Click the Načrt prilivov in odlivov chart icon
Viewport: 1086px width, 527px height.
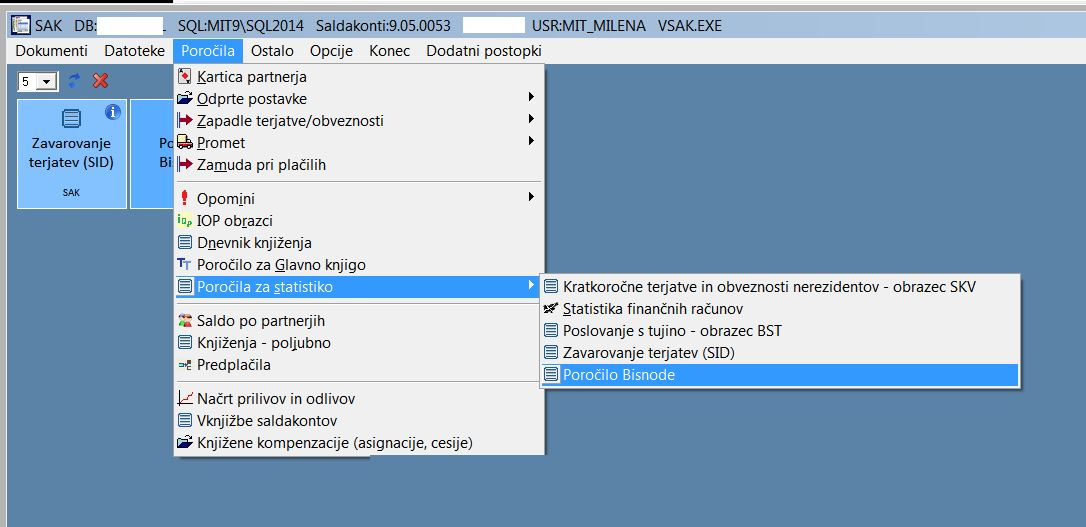click(x=185, y=398)
